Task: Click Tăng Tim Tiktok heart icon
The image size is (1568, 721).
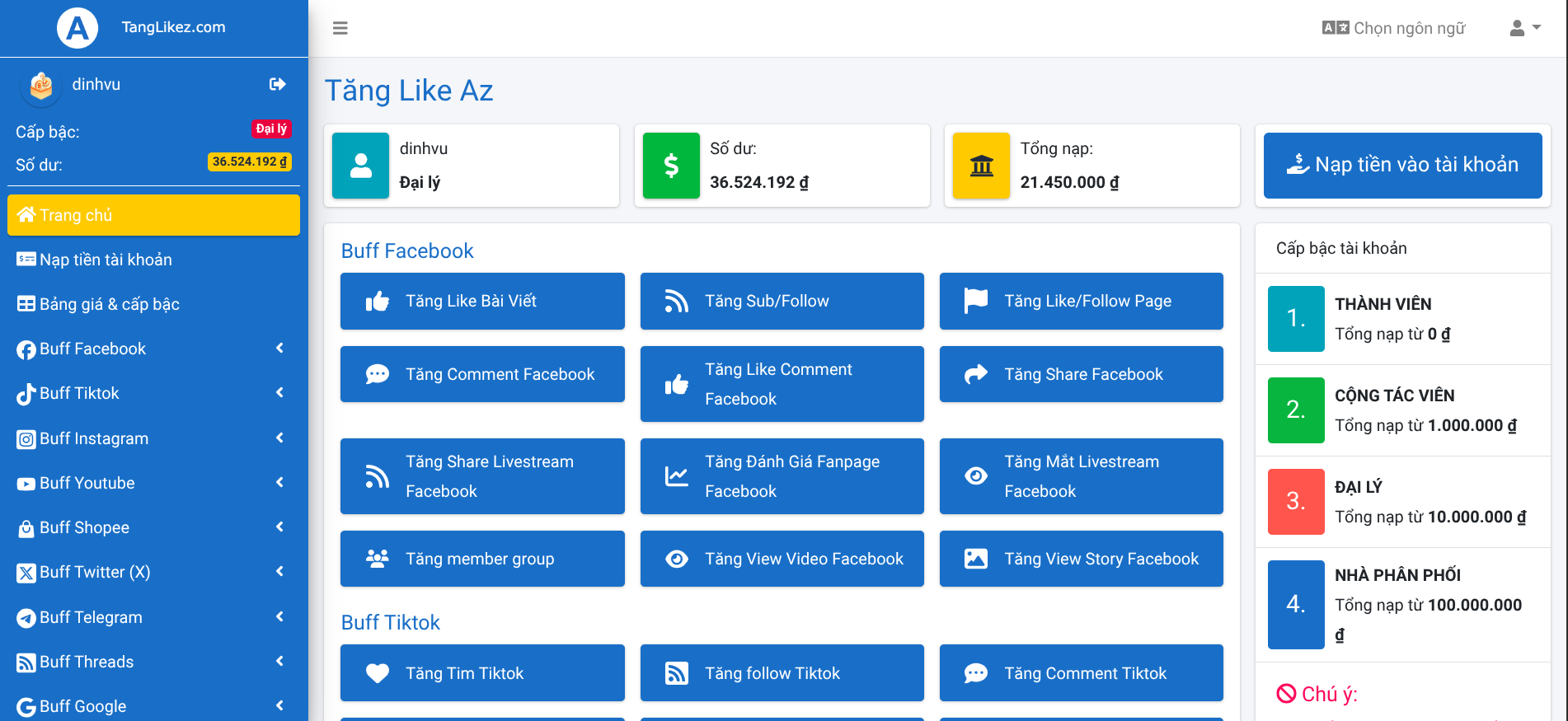Action: (378, 673)
